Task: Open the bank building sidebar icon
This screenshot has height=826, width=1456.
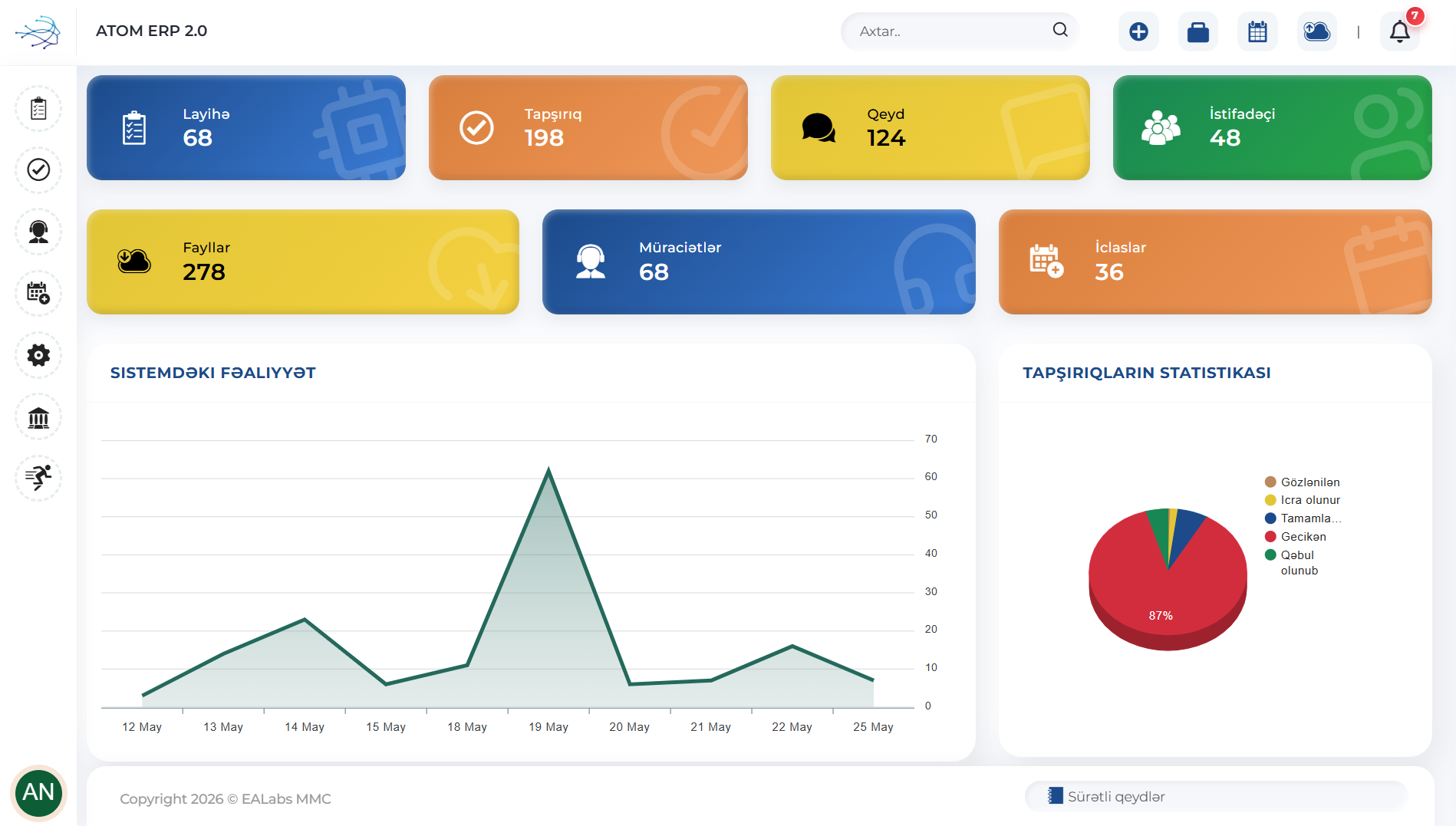Action: [x=38, y=417]
